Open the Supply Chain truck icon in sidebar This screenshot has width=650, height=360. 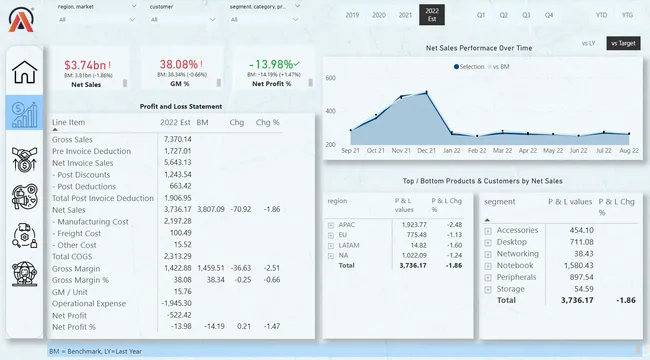point(24,235)
